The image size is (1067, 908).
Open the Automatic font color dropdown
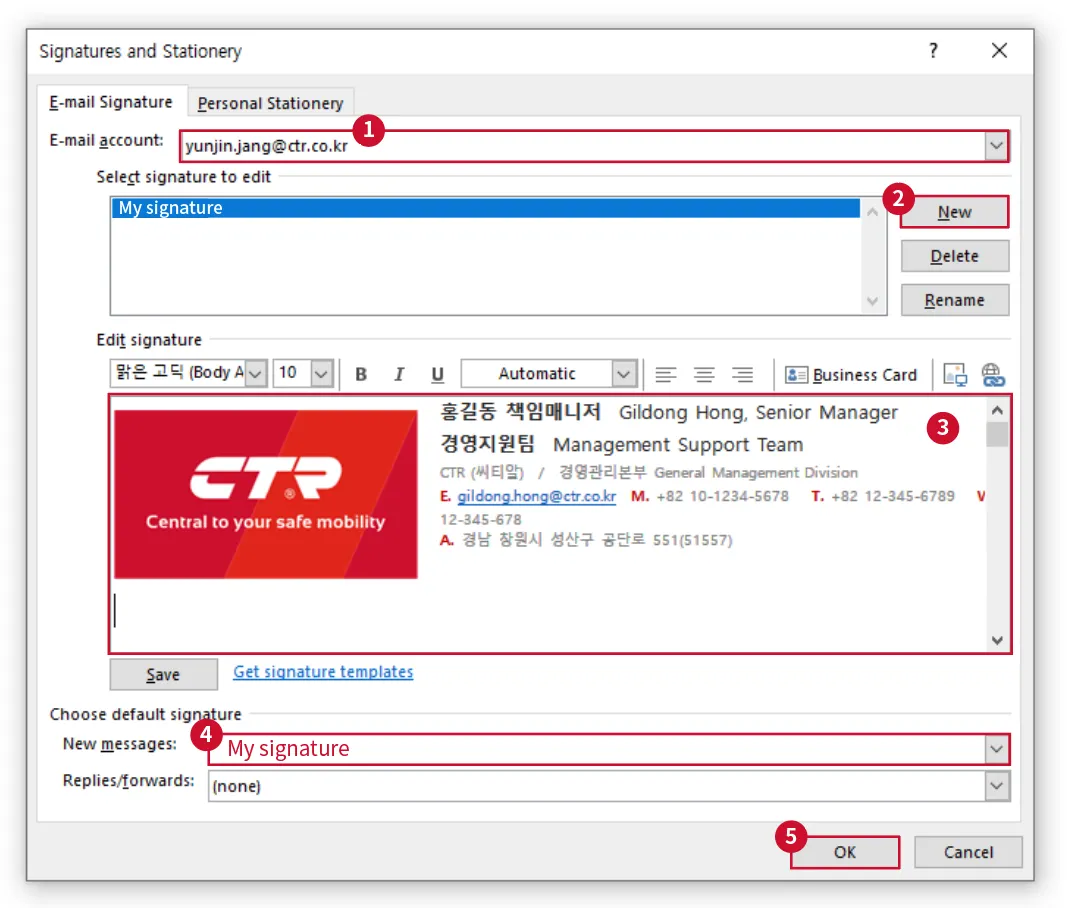[x=623, y=374]
